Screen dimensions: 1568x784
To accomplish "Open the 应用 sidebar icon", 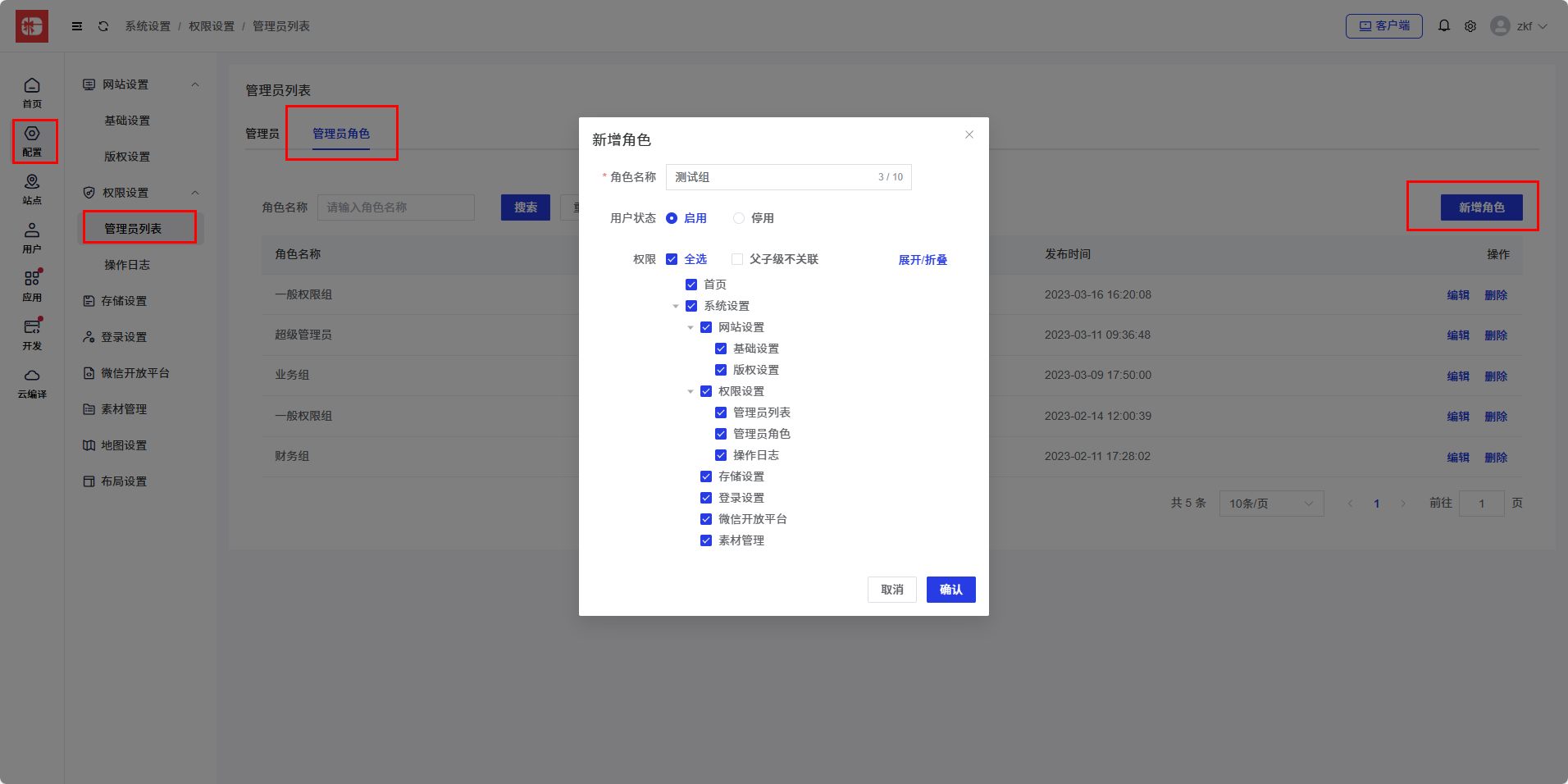I will click(x=32, y=285).
